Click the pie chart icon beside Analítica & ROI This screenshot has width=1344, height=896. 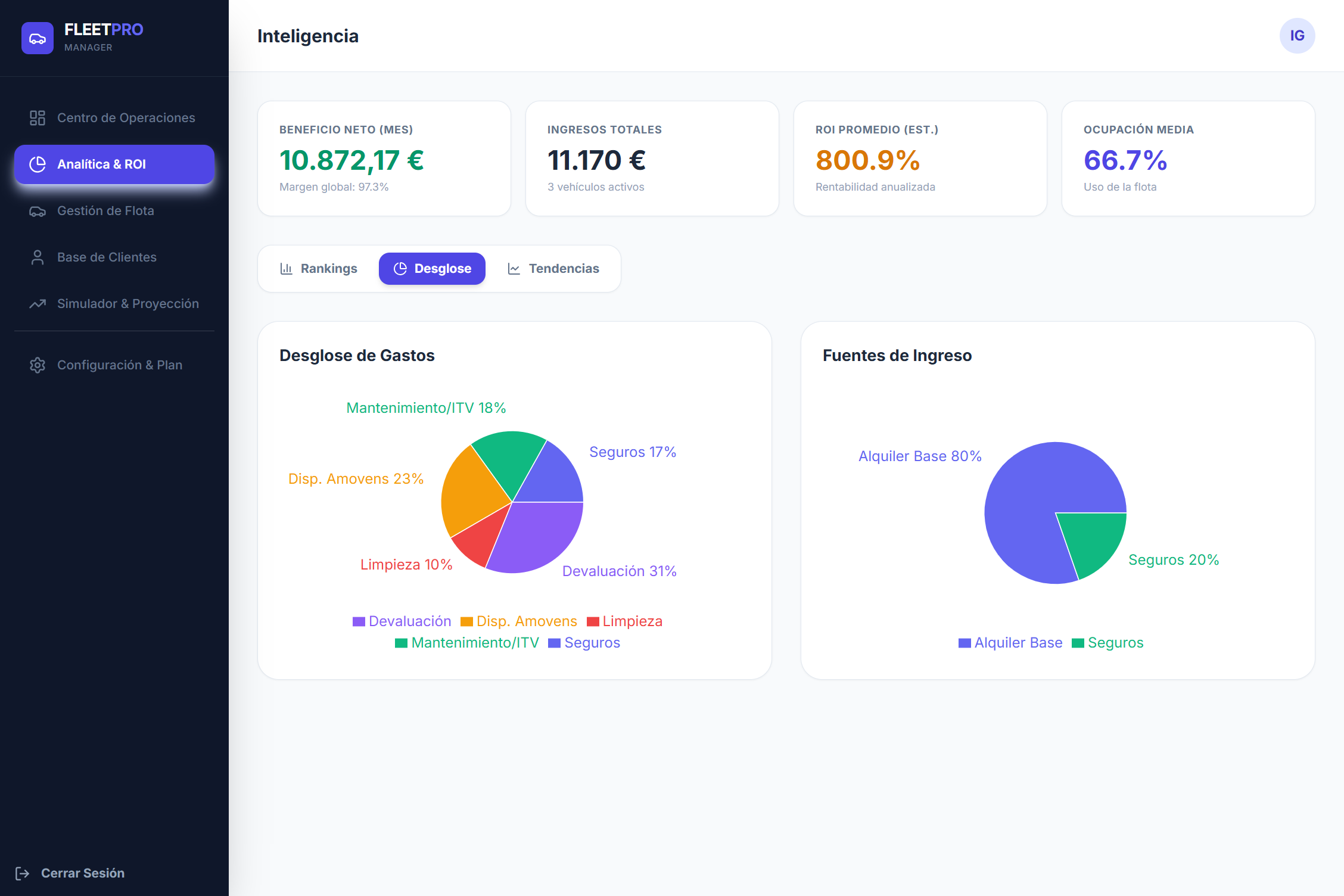38,164
